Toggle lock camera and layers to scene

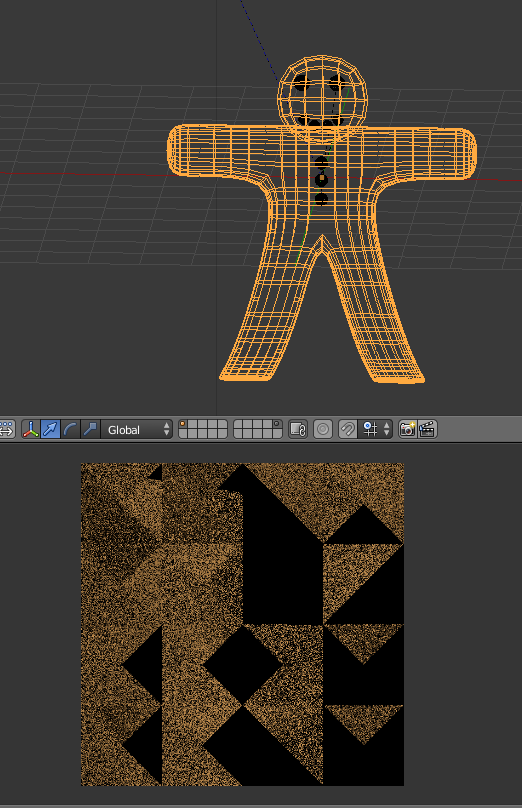pos(298,429)
